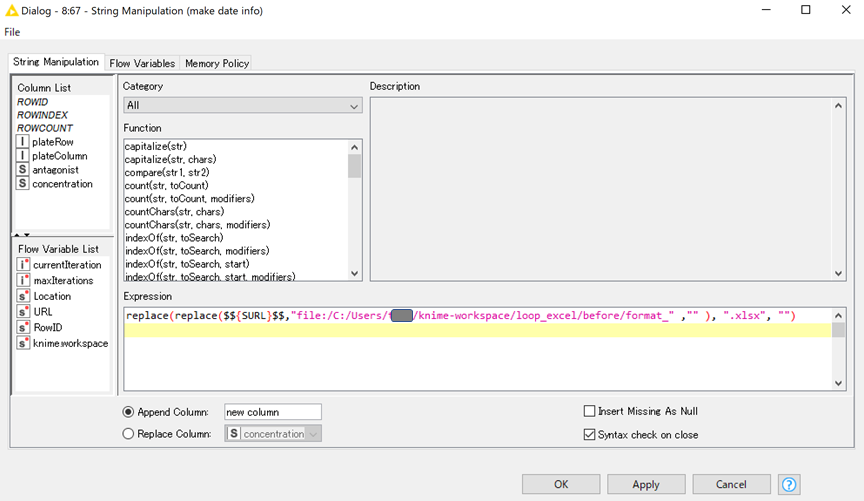The height and width of the screenshot is (501, 864).
Task: Click the icon beside maxIterations flow variable
Action: click(x=23, y=280)
